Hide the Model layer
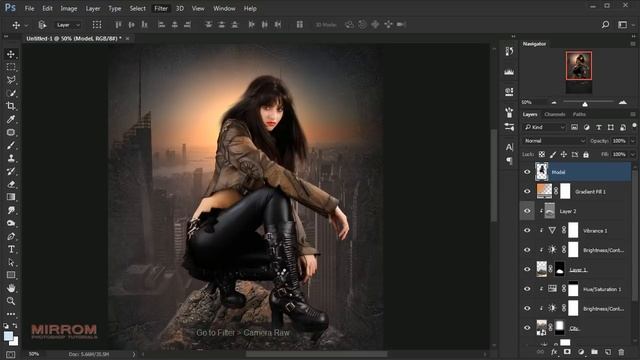The width and height of the screenshot is (640, 360). point(527,172)
